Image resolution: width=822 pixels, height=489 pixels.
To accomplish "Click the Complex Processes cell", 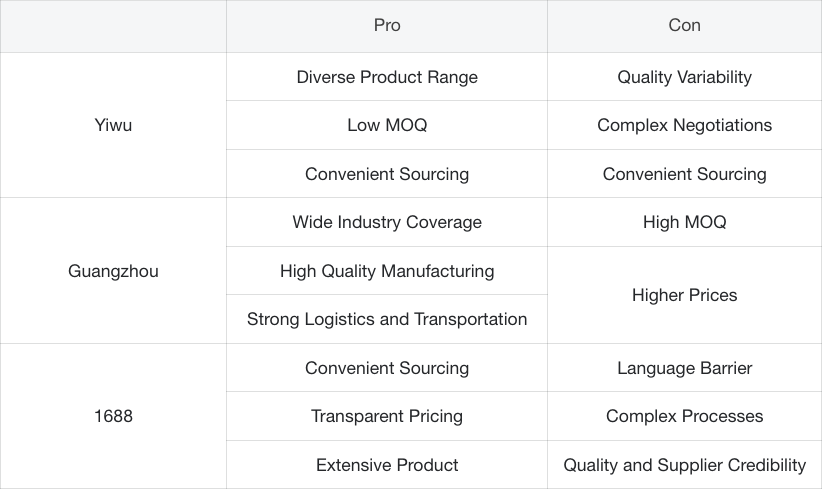I will 684,416.
